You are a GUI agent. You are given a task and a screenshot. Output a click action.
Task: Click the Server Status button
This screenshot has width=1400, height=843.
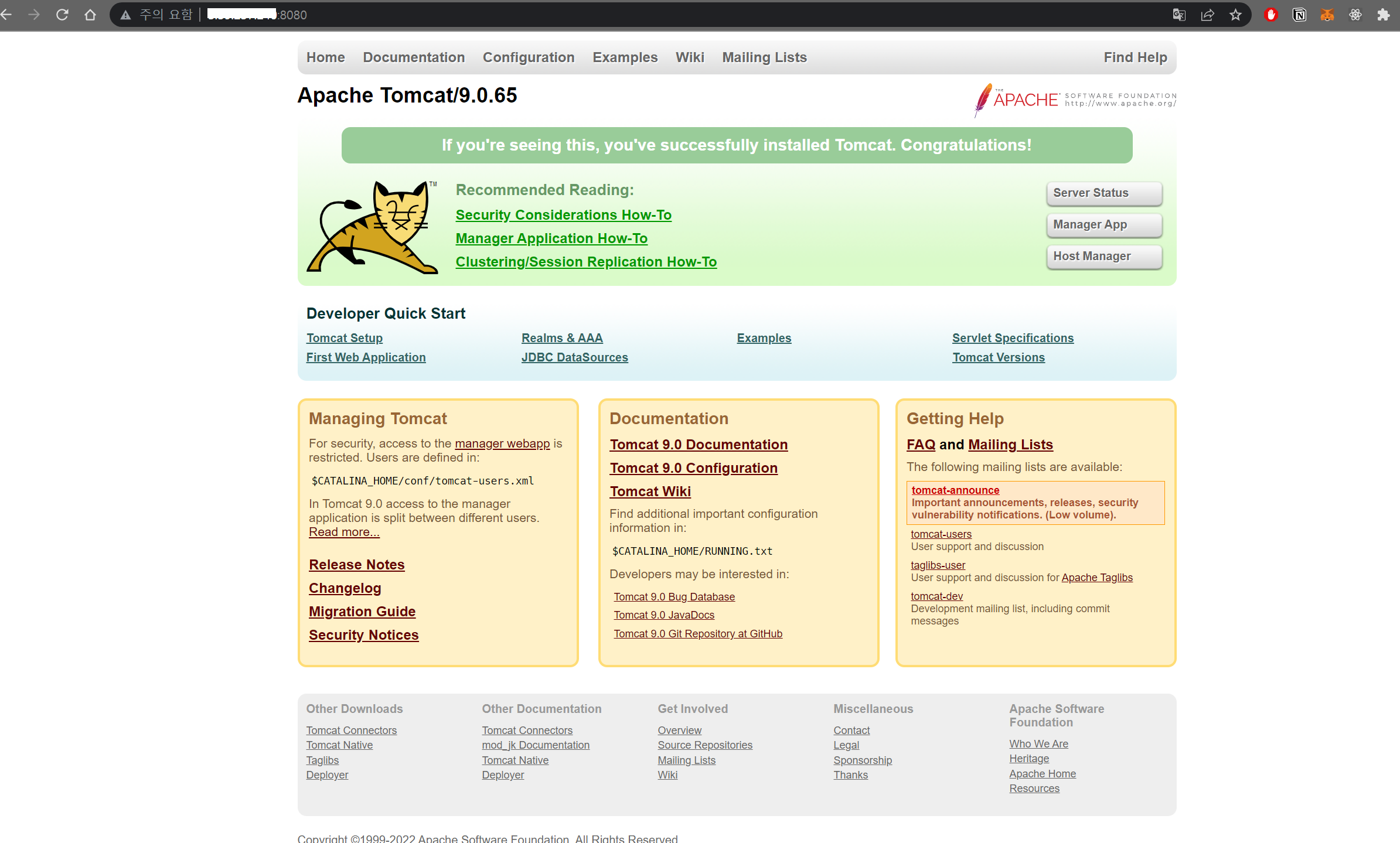1103,193
